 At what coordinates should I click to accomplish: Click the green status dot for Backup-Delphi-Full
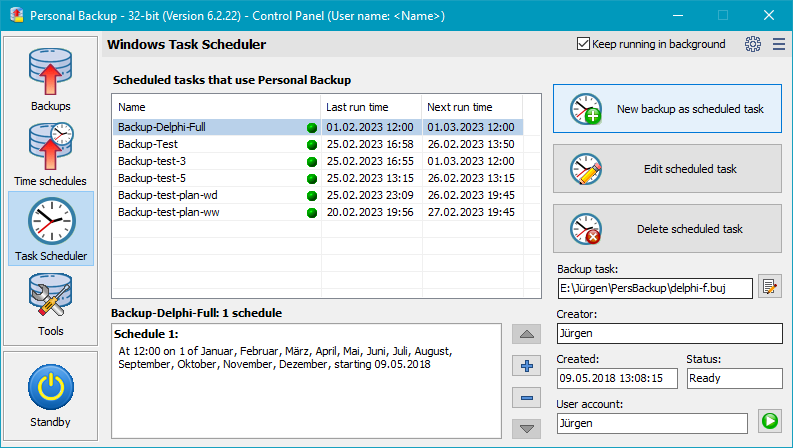coord(312,128)
